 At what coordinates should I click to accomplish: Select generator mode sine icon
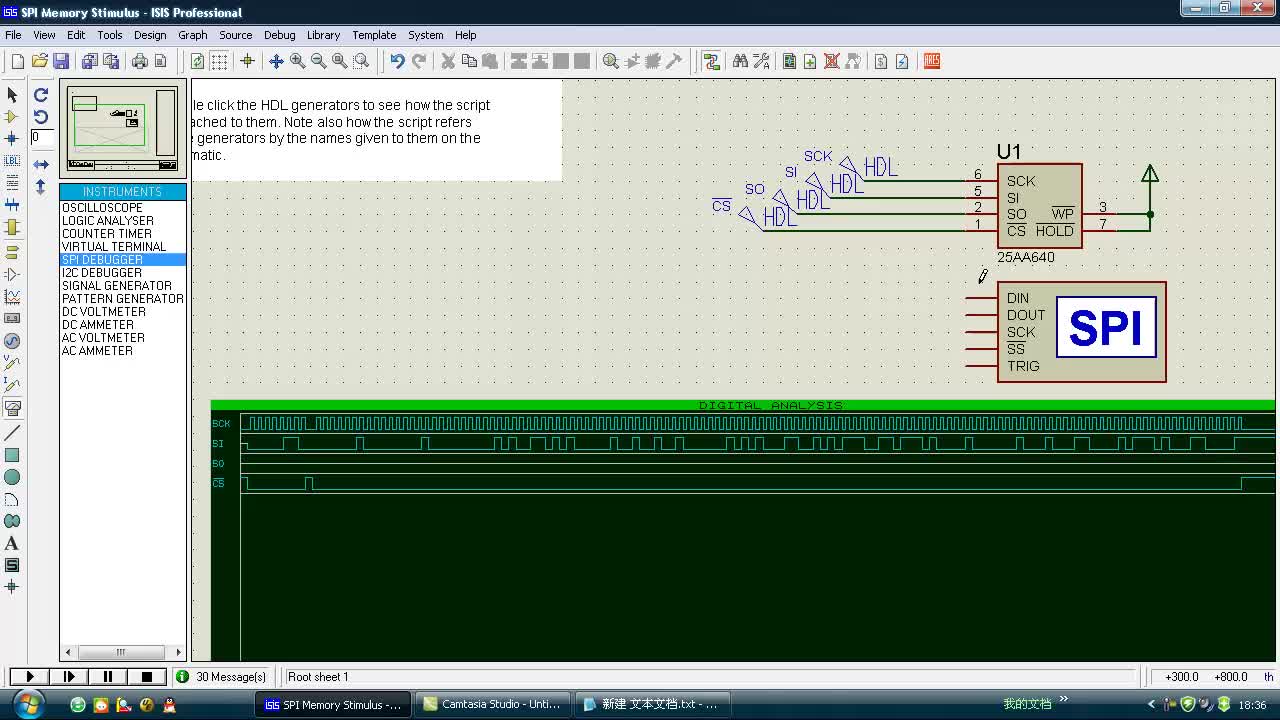click(12, 341)
